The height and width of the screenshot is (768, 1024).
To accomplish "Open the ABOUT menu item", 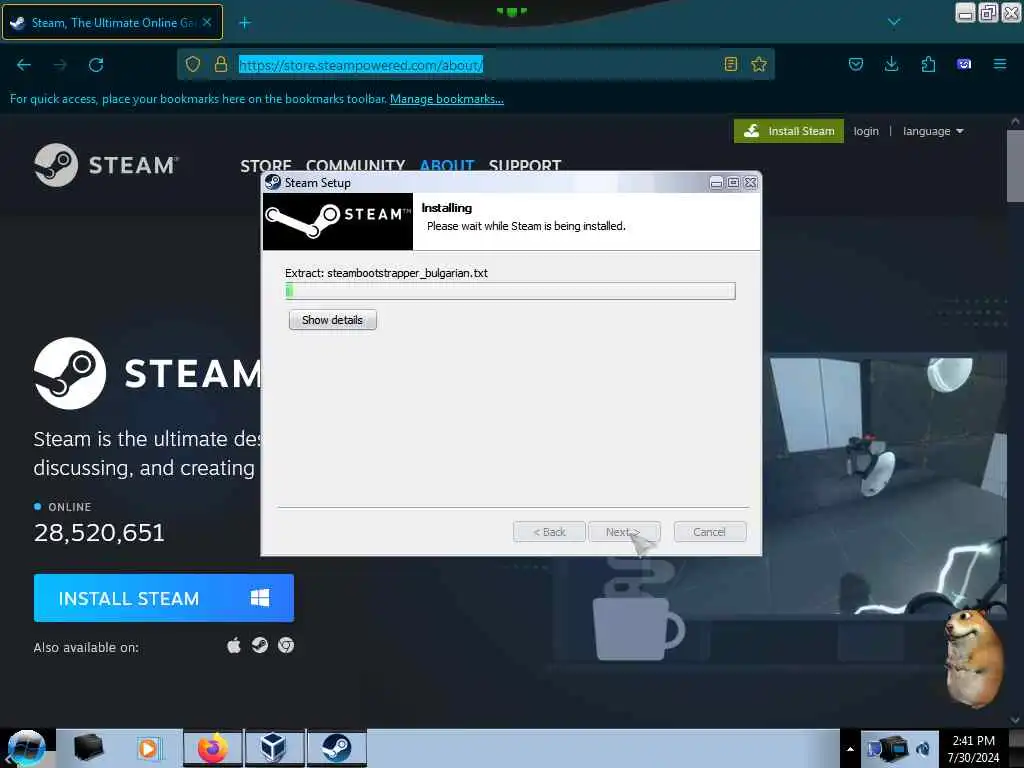I will tap(447, 165).
